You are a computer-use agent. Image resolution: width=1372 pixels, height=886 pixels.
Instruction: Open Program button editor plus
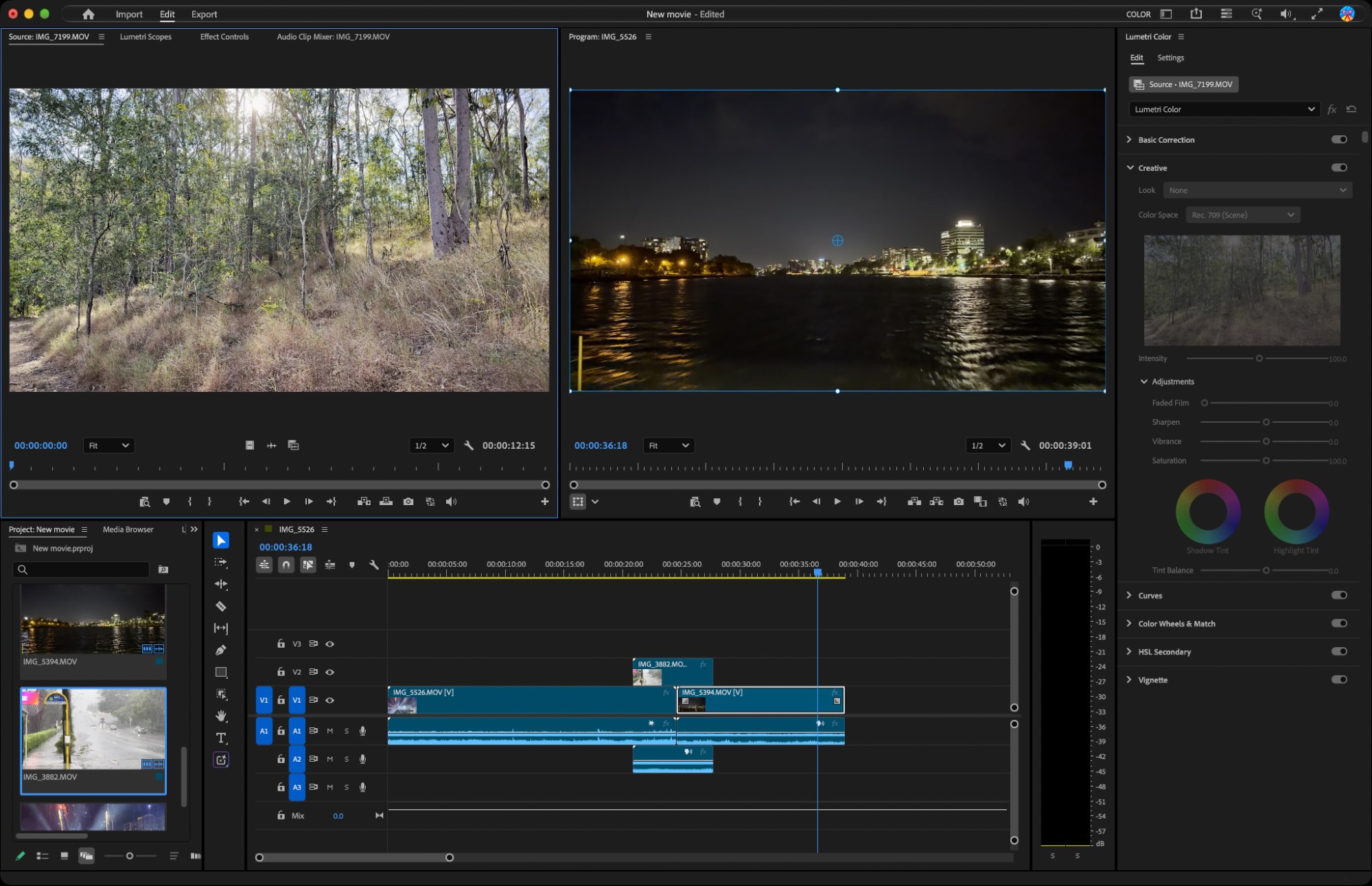click(1093, 502)
